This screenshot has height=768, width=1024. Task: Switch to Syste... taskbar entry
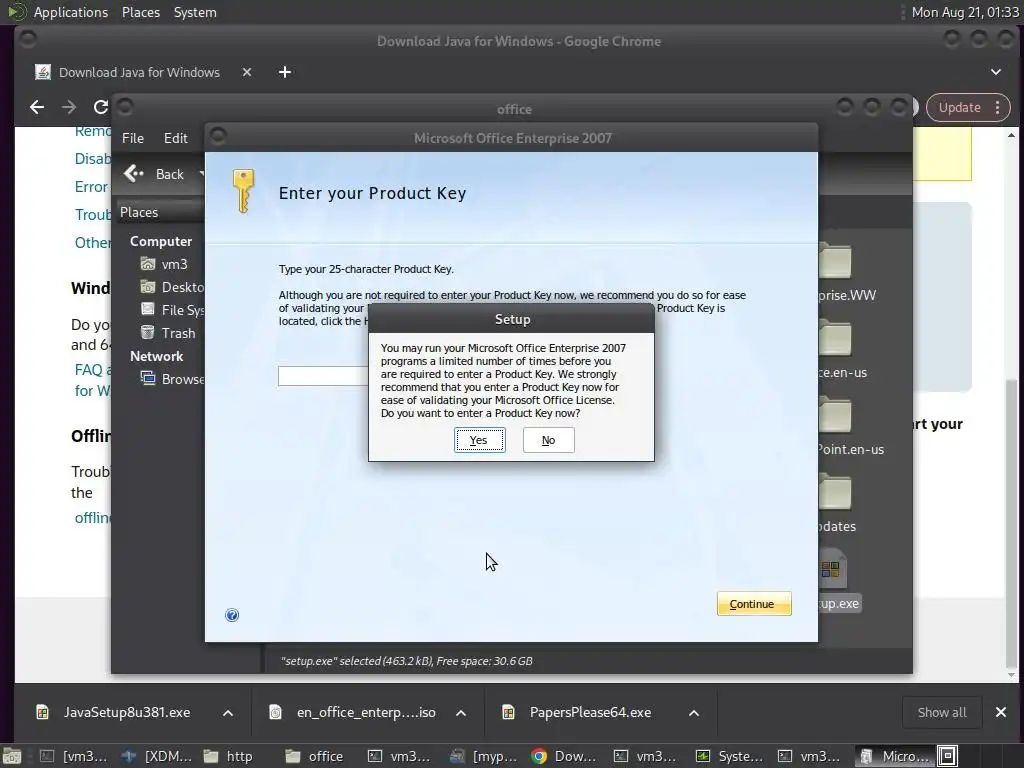pyautogui.click(x=729, y=756)
